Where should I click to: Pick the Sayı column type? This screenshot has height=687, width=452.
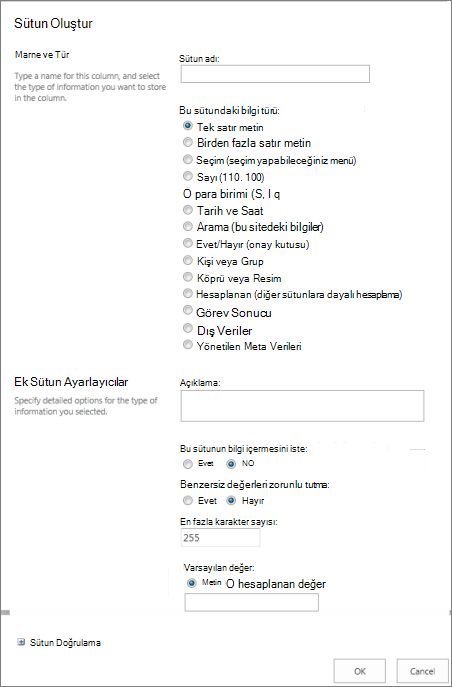point(188,176)
